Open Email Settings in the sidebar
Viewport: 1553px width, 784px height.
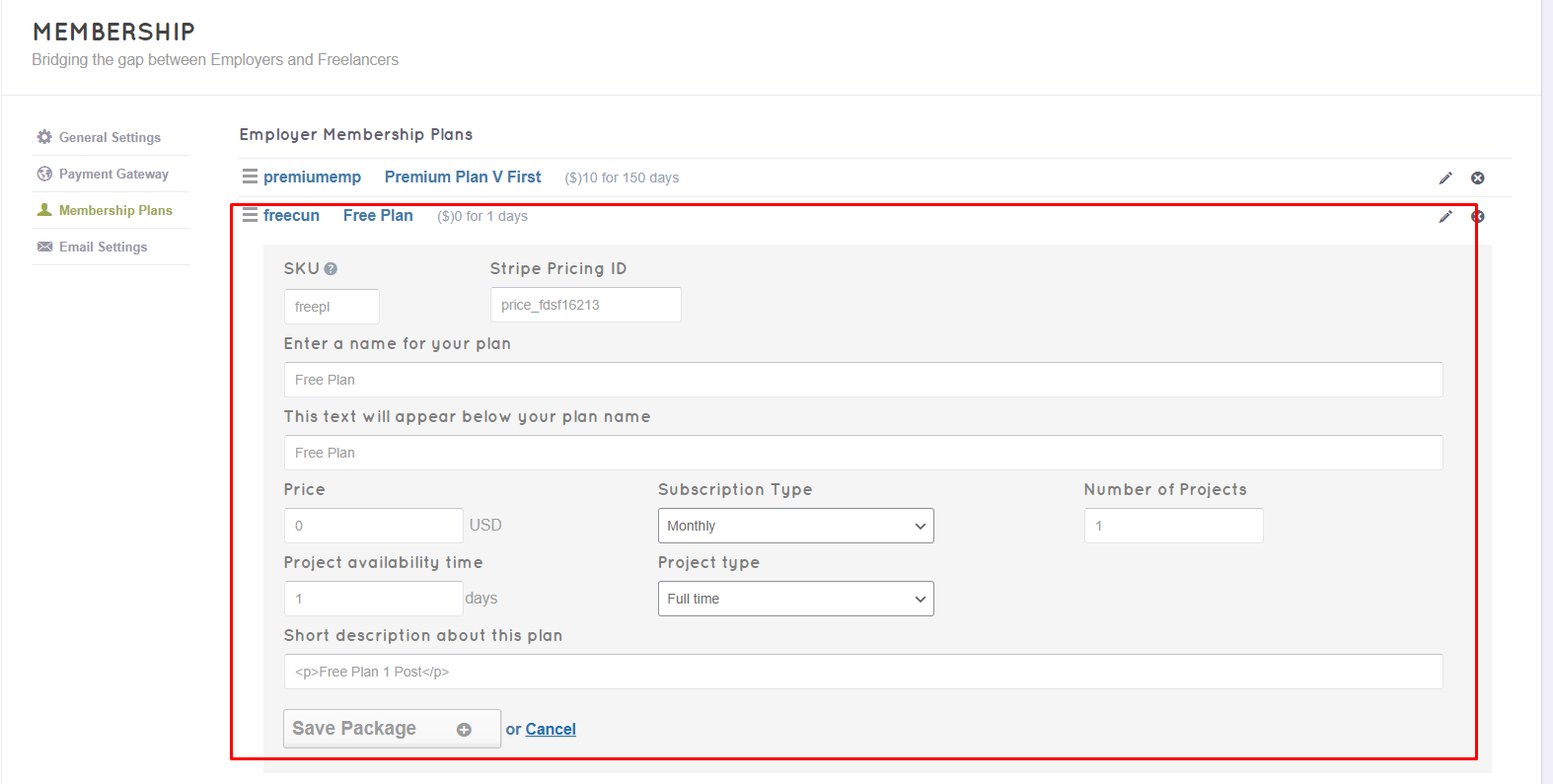click(x=103, y=247)
